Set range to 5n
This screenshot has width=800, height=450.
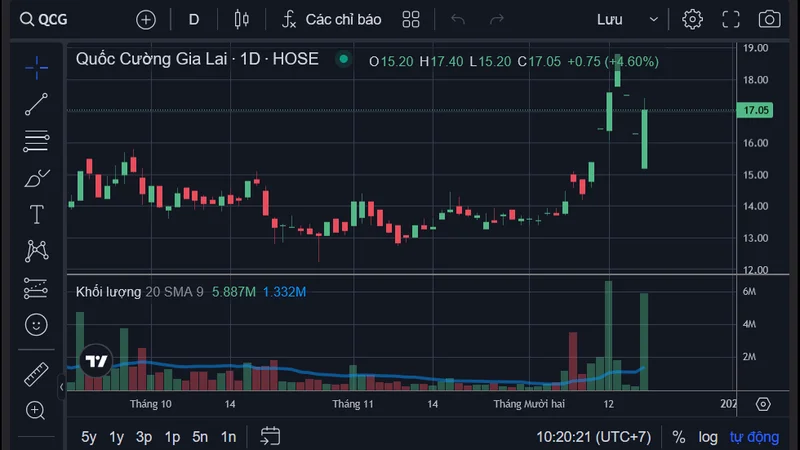click(200, 437)
